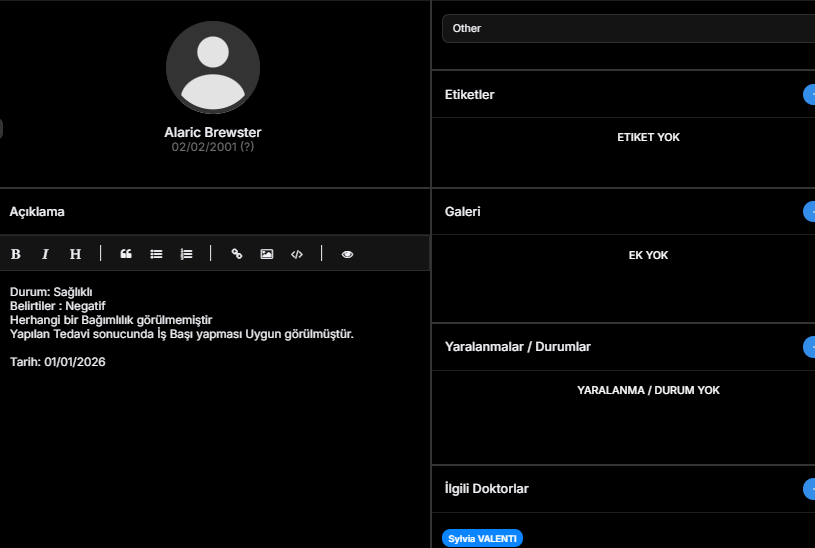Insert a code block with the code icon
This screenshot has height=548, width=815.
pyautogui.click(x=297, y=254)
